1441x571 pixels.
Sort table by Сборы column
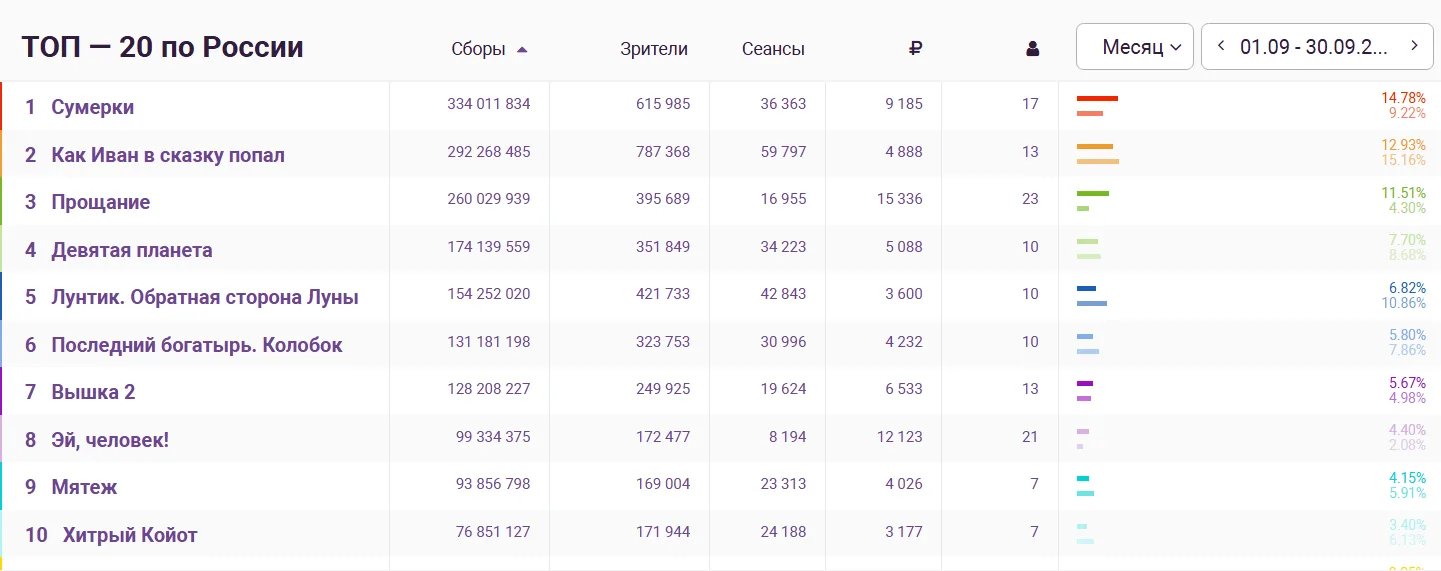pyautogui.click(x=478, y=49)
